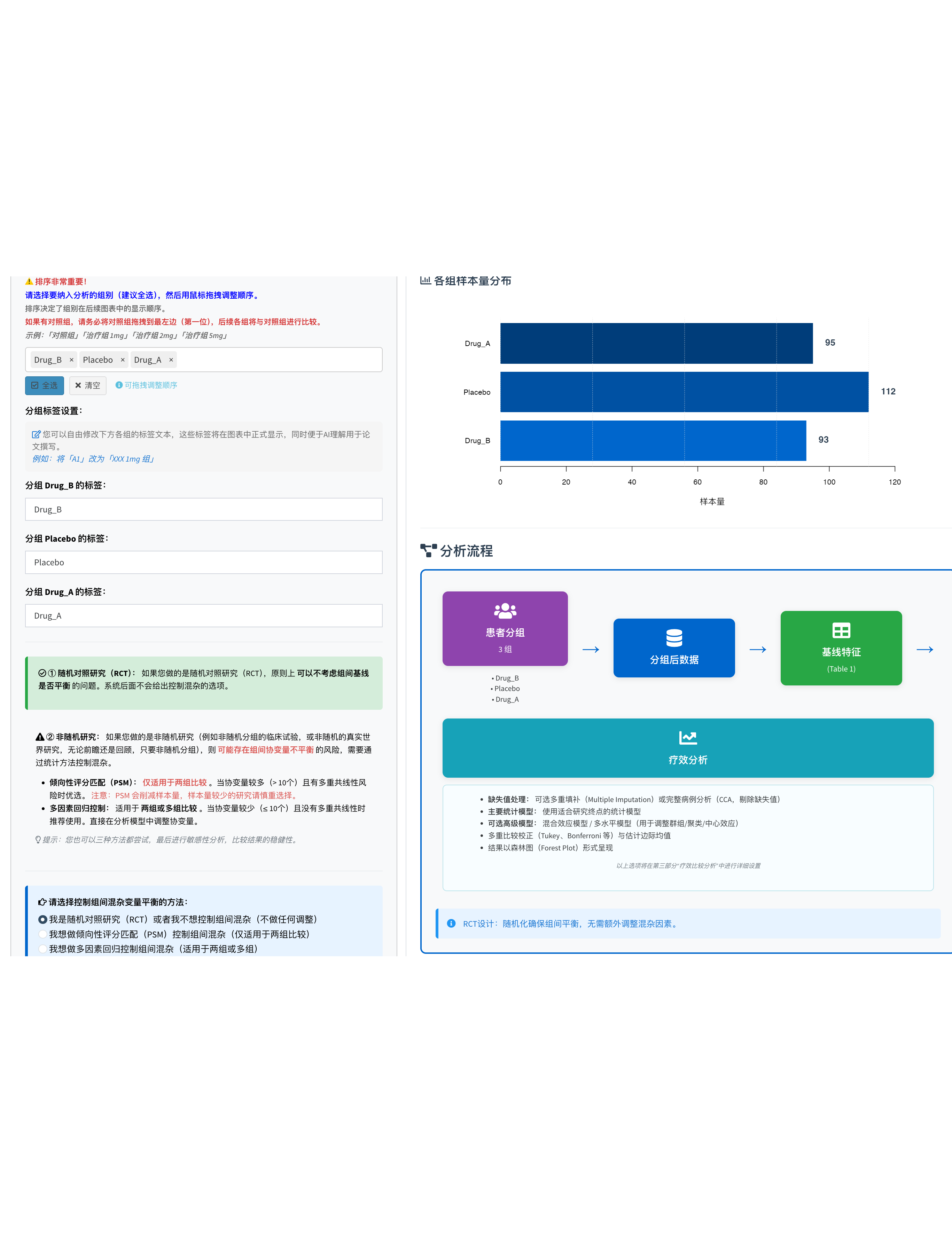This screenshot has height=1233, width=952.
Task: Select the RCT no-adjustment radio option
Action: [42, 920]
